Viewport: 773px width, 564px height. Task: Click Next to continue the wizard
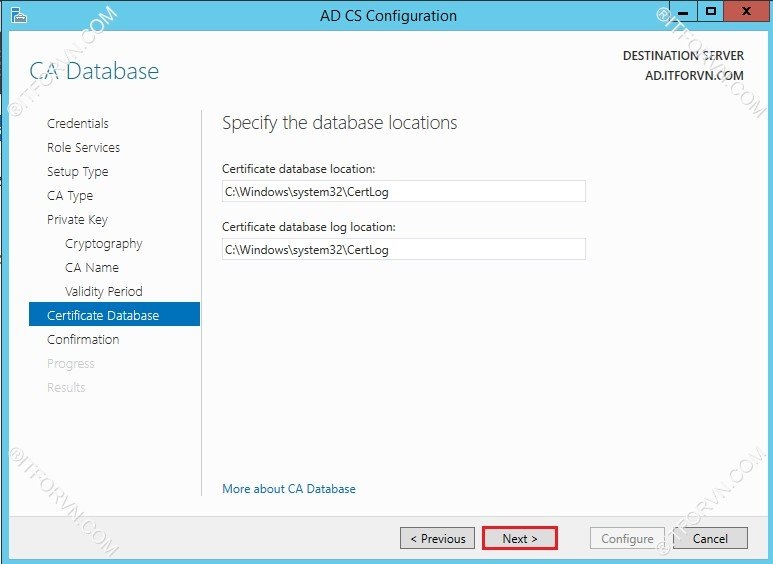pyautogui.click(x=519, y=538)
